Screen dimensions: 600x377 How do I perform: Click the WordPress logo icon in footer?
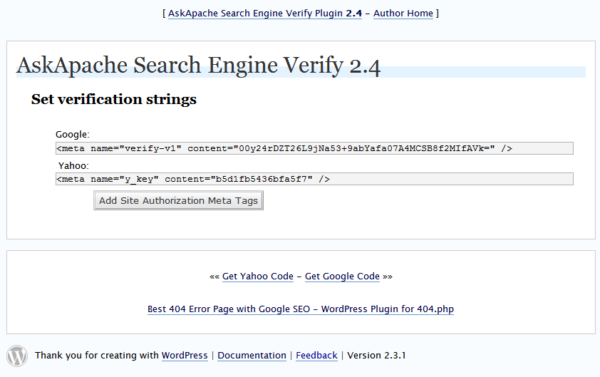pyautogui.click(x=17, y=356)
